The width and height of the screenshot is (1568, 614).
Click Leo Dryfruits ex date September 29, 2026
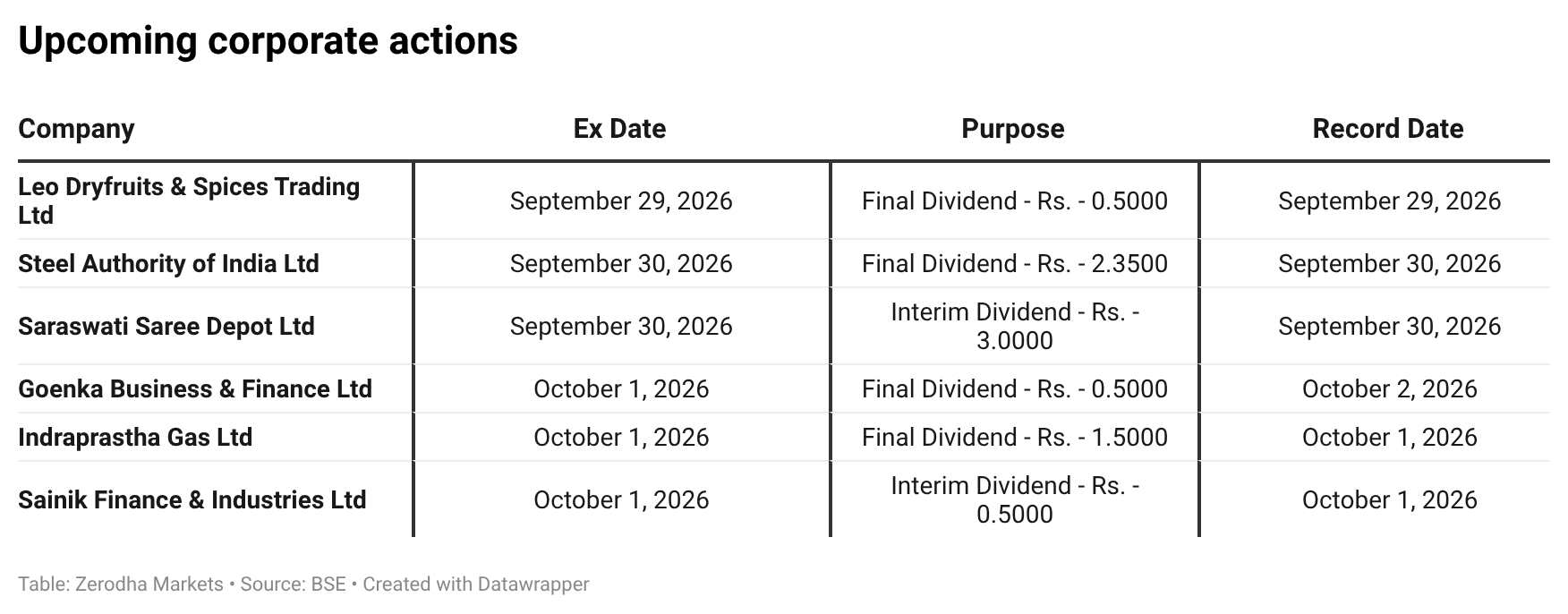[x=621, y=200]
